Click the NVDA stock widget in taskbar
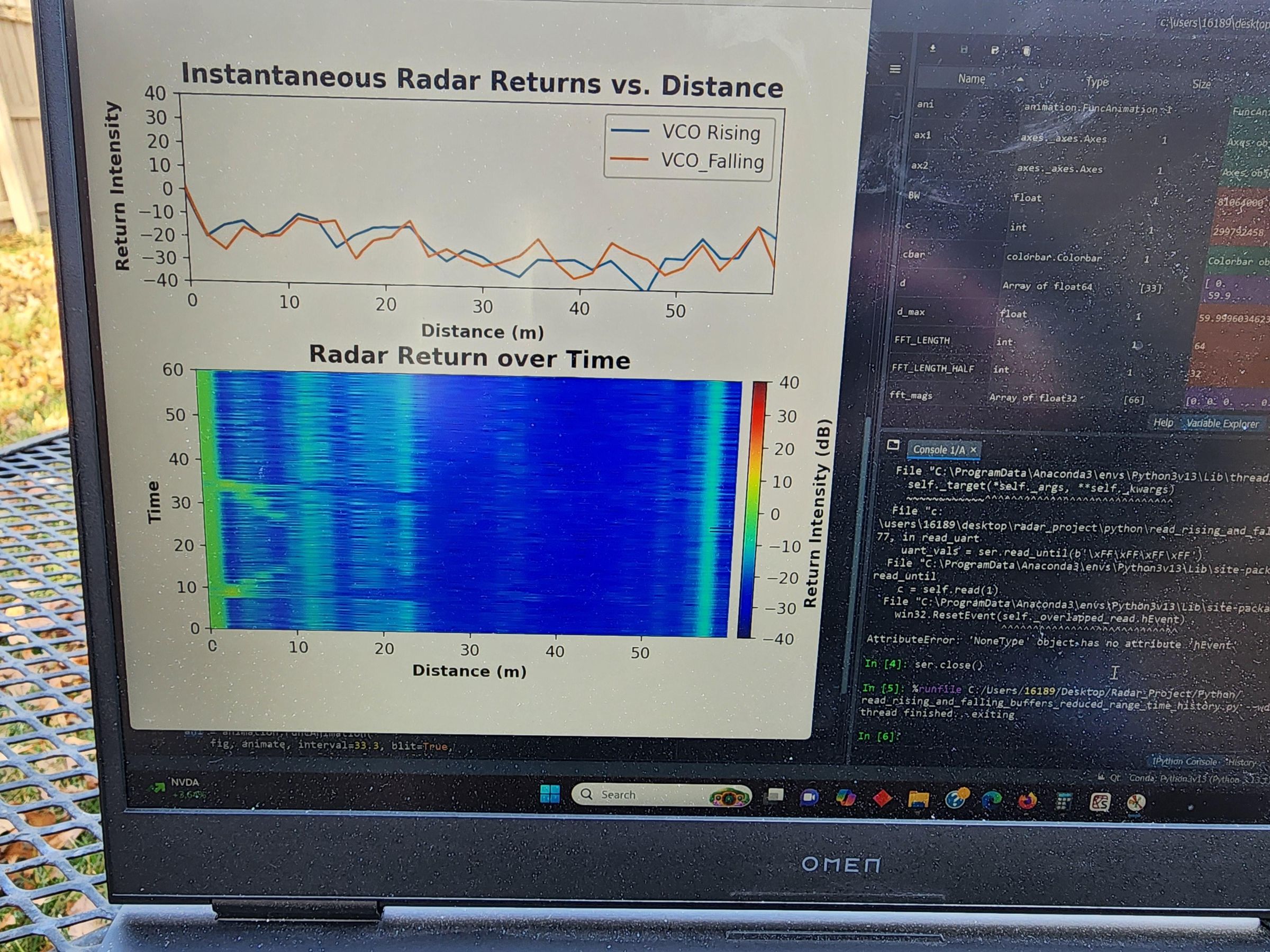This screenshot has width=1270, height=952. click(178, 788)
